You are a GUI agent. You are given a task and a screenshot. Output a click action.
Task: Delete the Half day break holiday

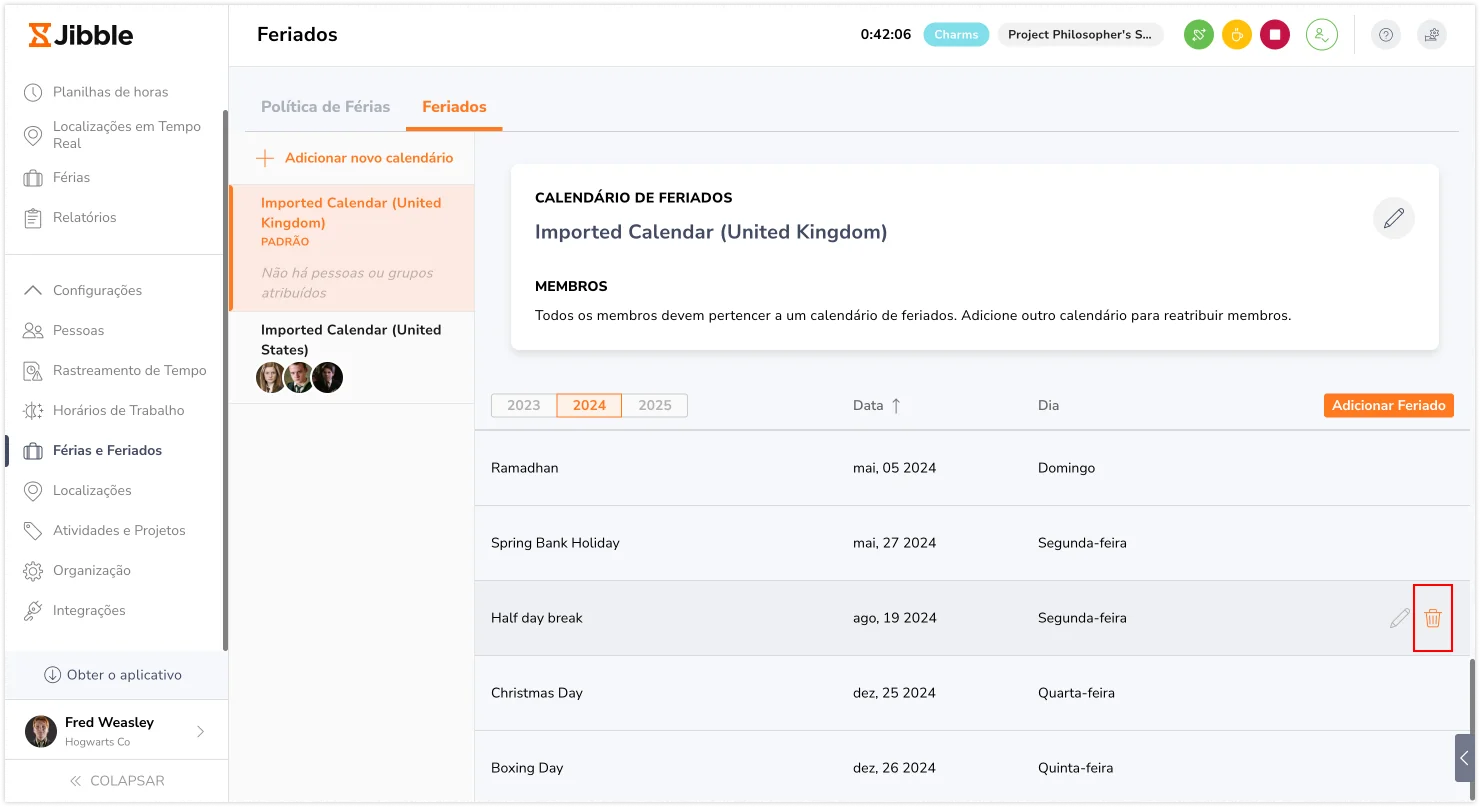click(1432, 618)
